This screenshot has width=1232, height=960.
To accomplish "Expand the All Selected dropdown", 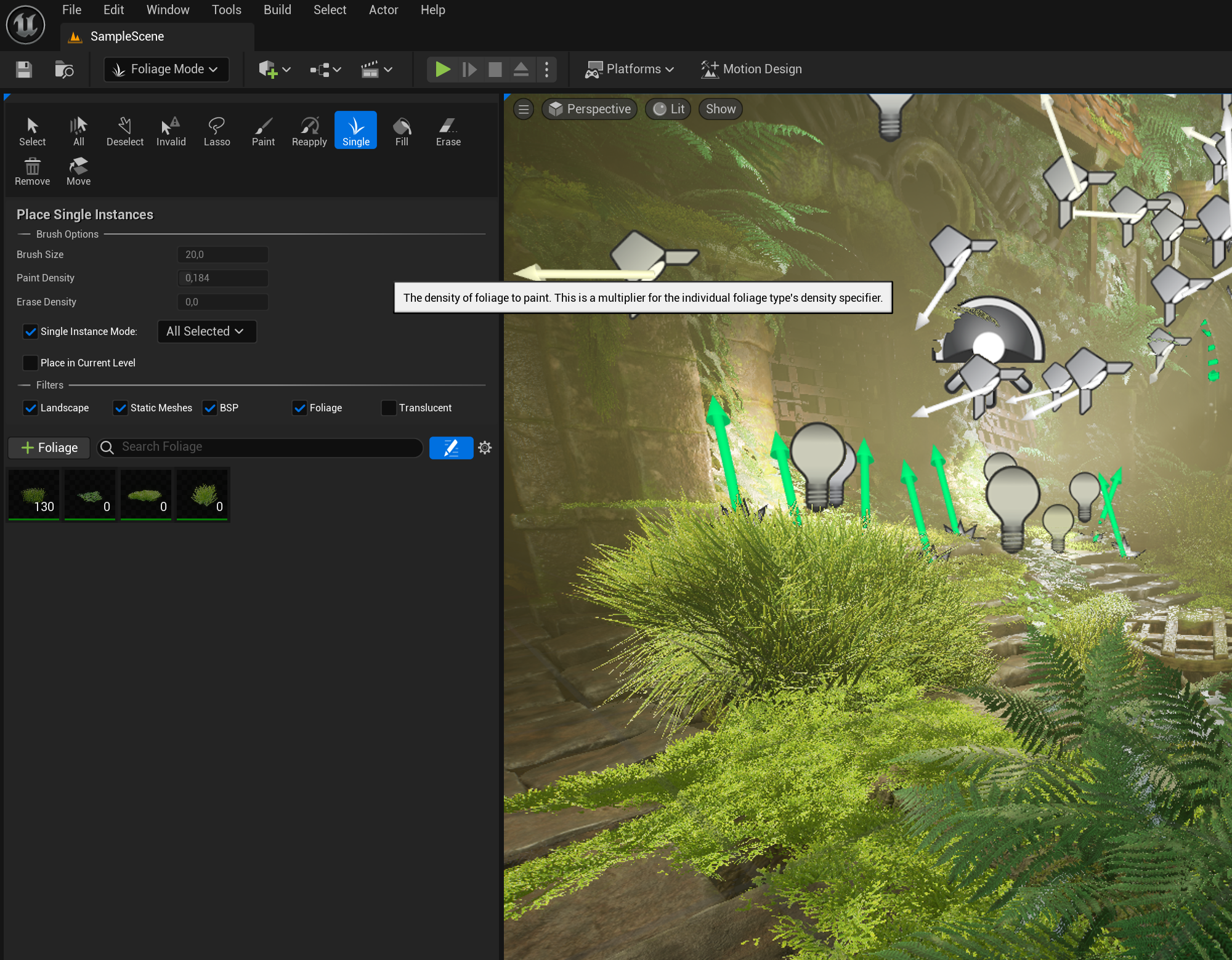I will tap(206, 331).
